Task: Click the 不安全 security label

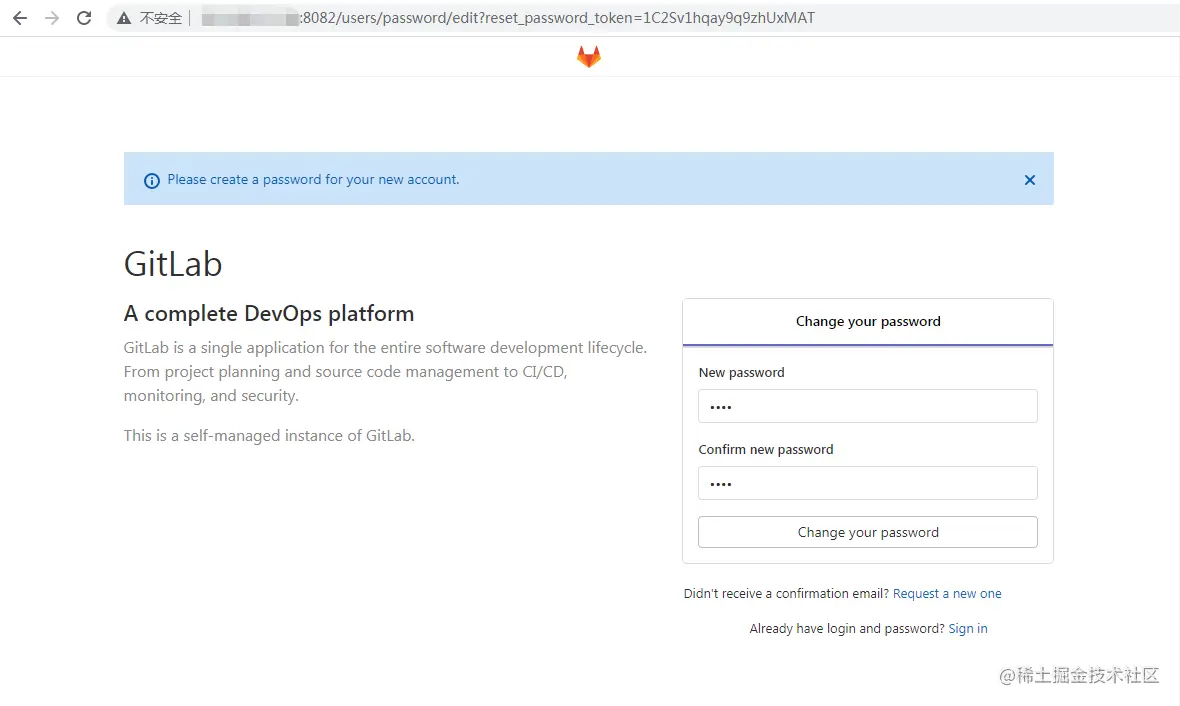Action: coord(160,18)
